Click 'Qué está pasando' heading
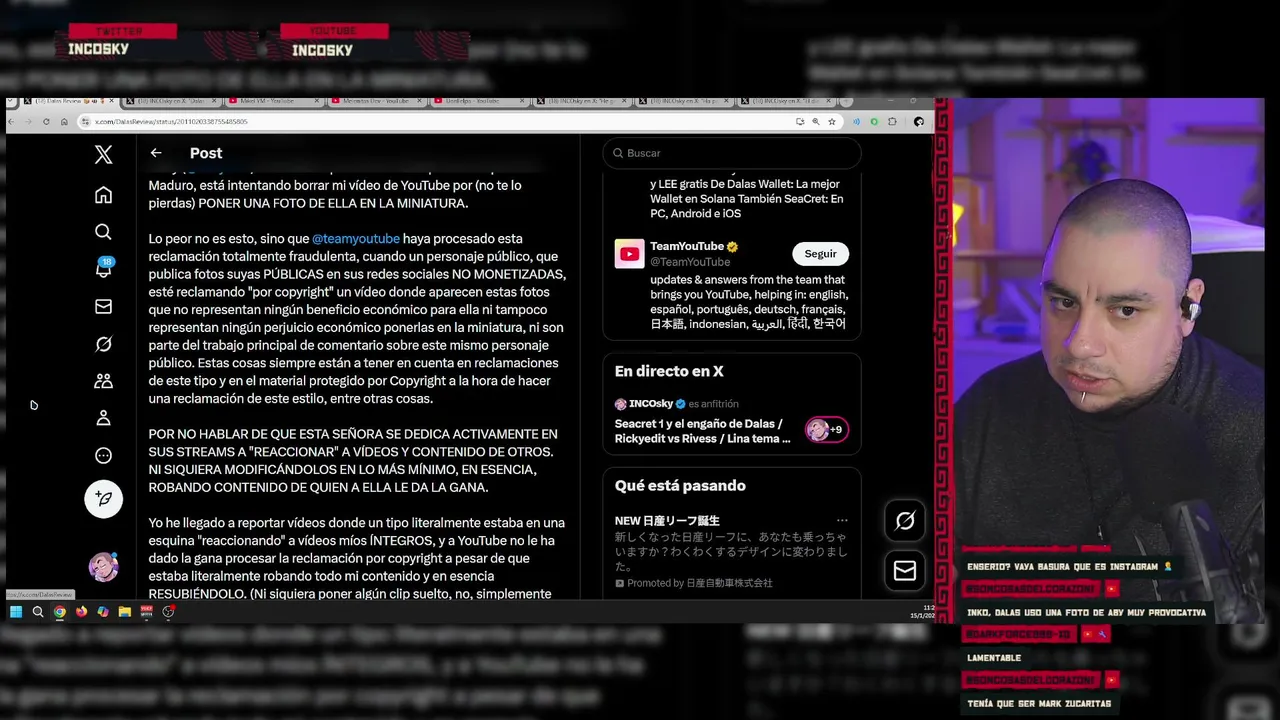The image size is (1280, 720). [680, 485]
